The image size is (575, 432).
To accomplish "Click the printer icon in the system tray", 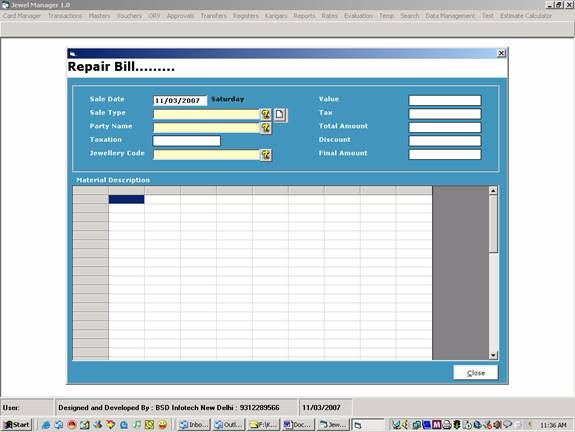I will point(446,425).
